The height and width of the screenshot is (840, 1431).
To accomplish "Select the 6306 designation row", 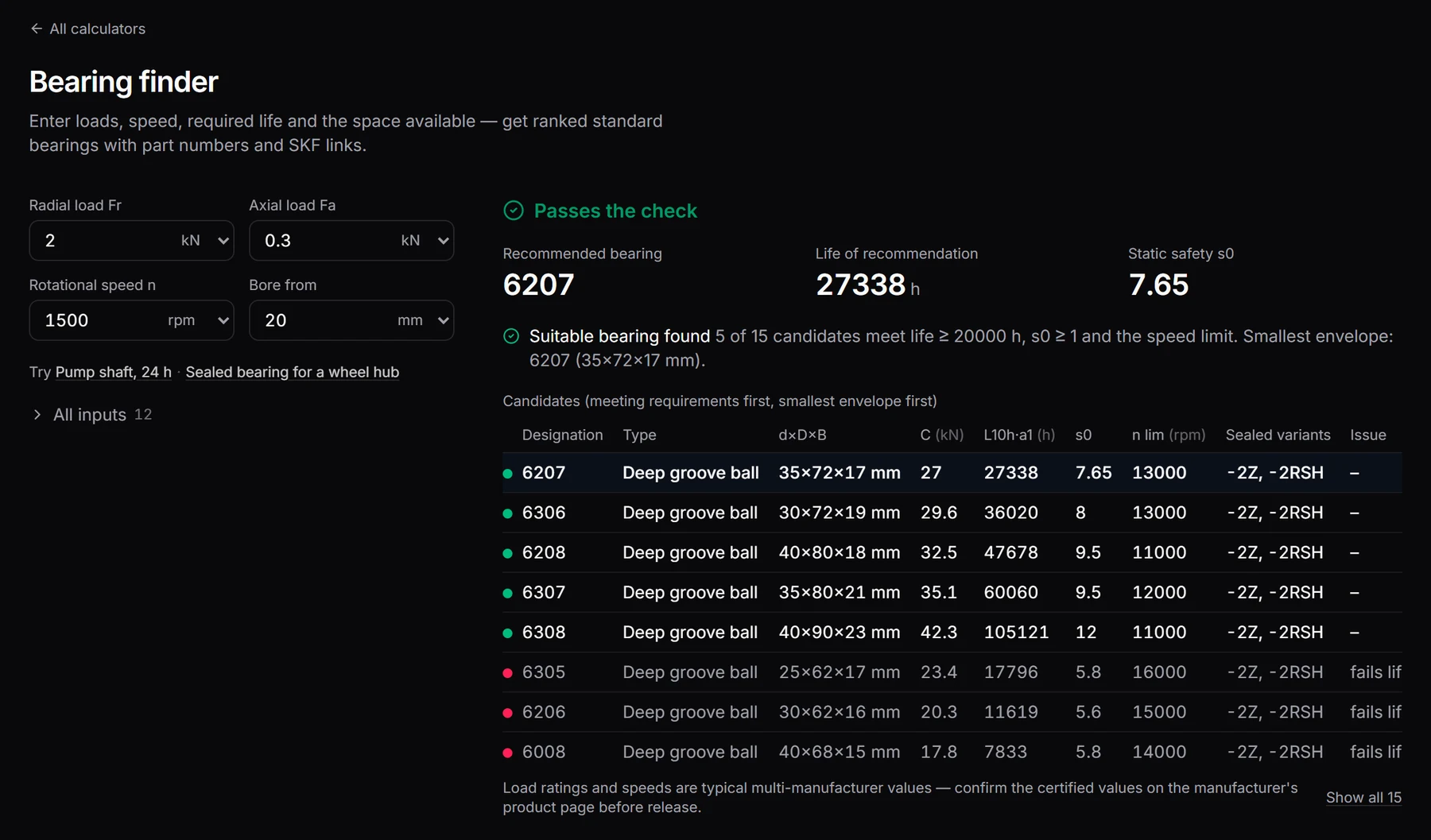I will pos(952,513).
